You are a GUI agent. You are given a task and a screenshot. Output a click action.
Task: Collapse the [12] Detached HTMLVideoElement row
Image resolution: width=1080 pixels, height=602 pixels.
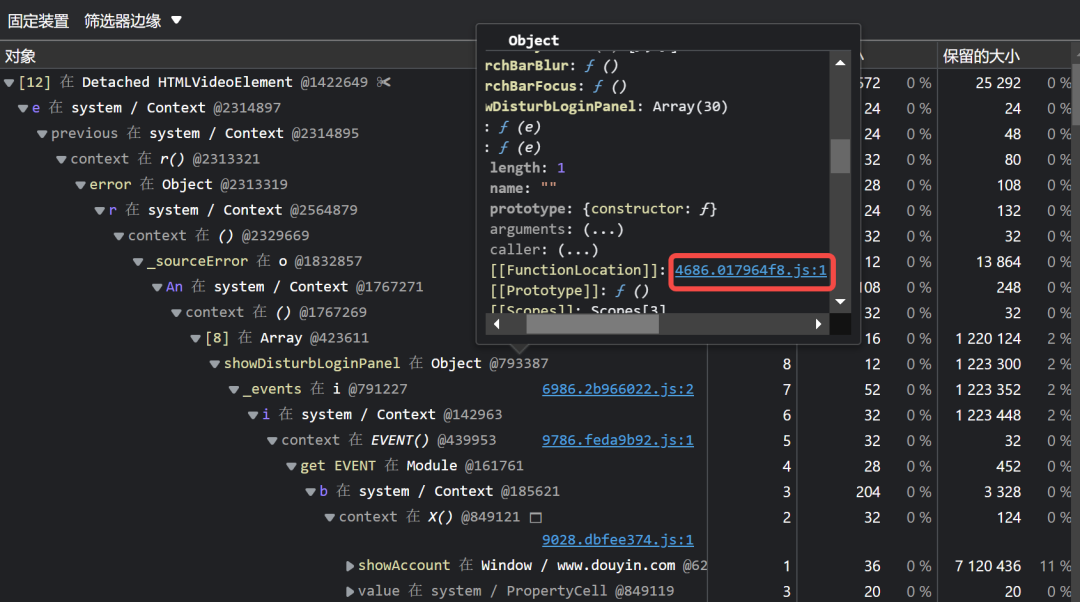tap(9, 83)
